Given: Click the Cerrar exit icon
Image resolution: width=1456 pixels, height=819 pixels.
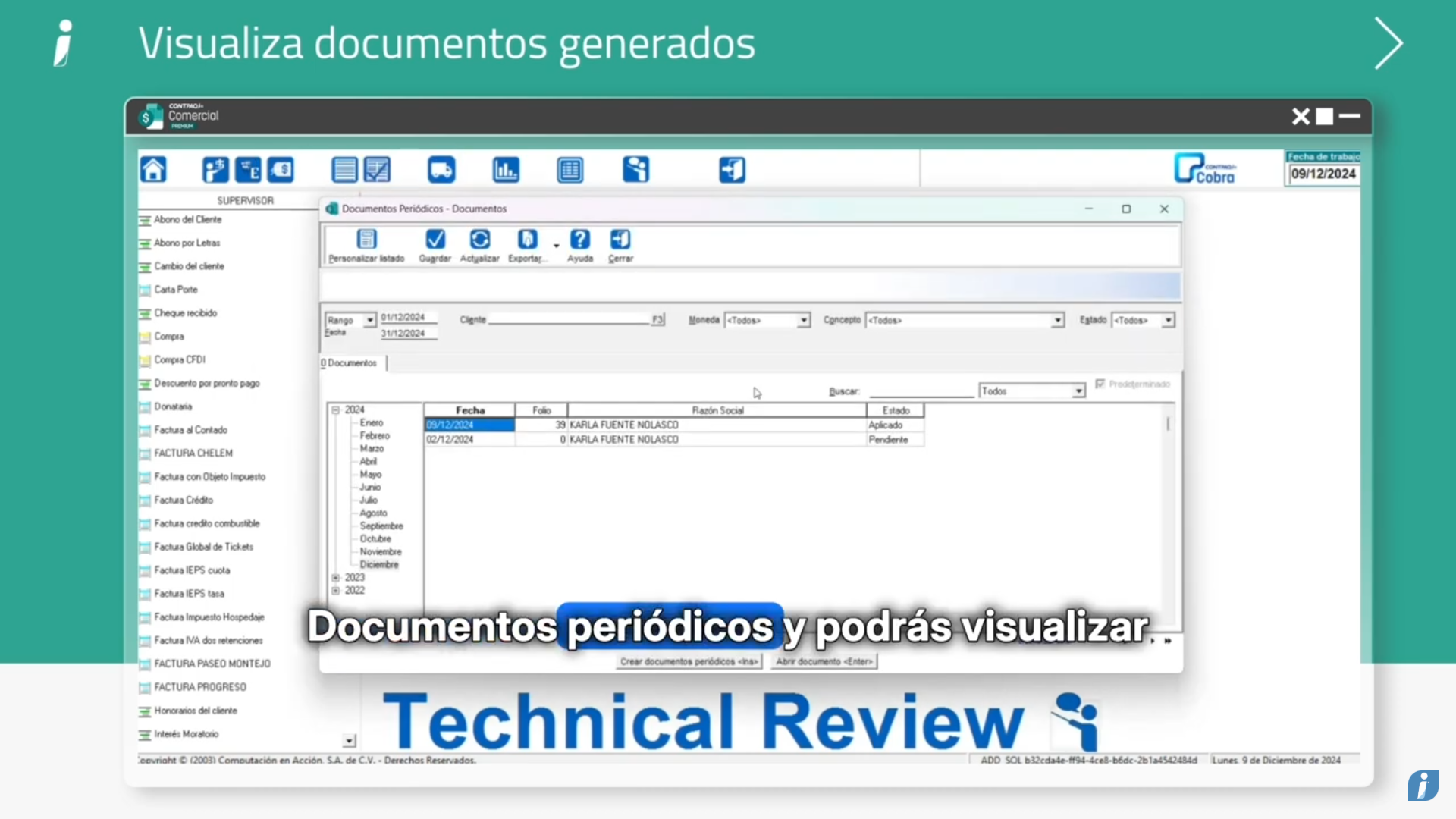Looking at the screenshot, I should [620, 241].
